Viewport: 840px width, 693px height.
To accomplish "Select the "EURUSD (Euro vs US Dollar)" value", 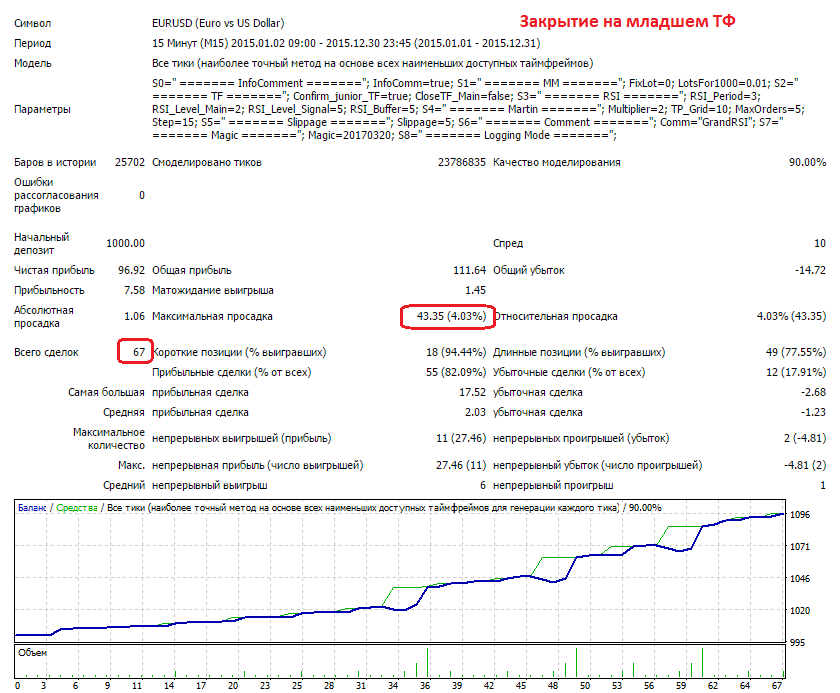I will pyautogui.click(x=218, y=24).
